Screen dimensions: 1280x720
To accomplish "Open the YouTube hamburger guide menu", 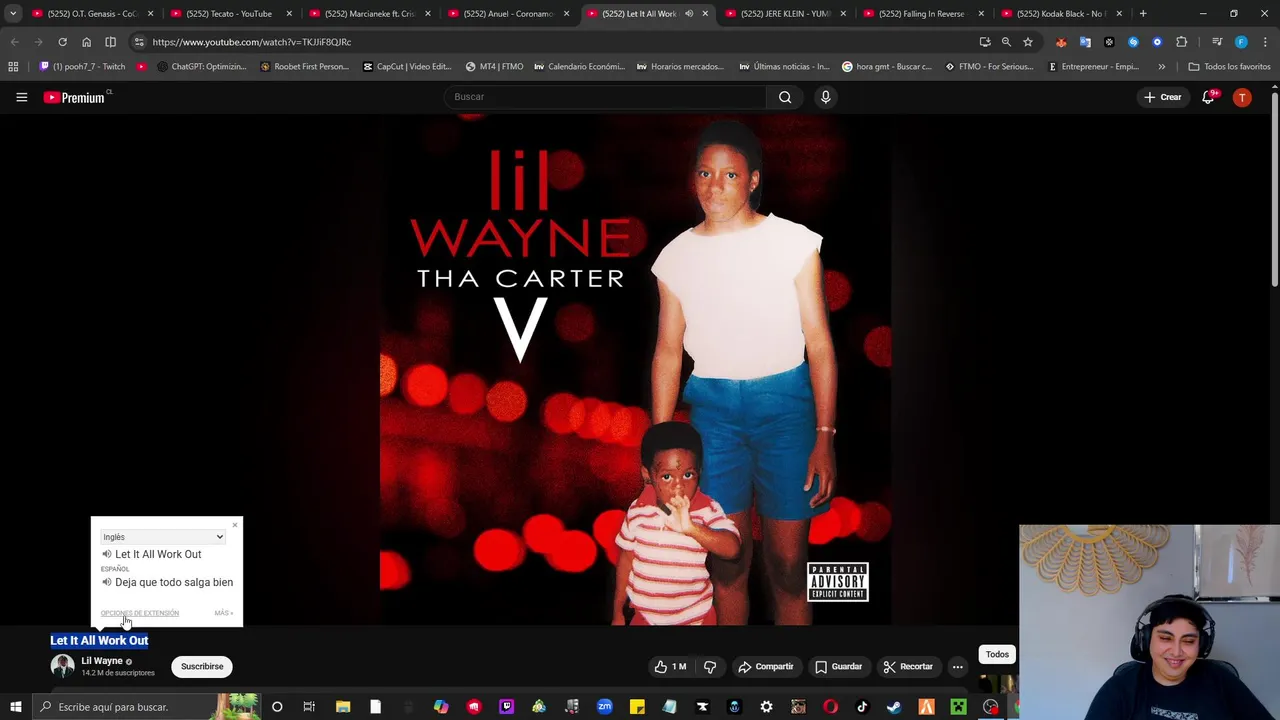I will pyautogui.click(x=21, y=97).
